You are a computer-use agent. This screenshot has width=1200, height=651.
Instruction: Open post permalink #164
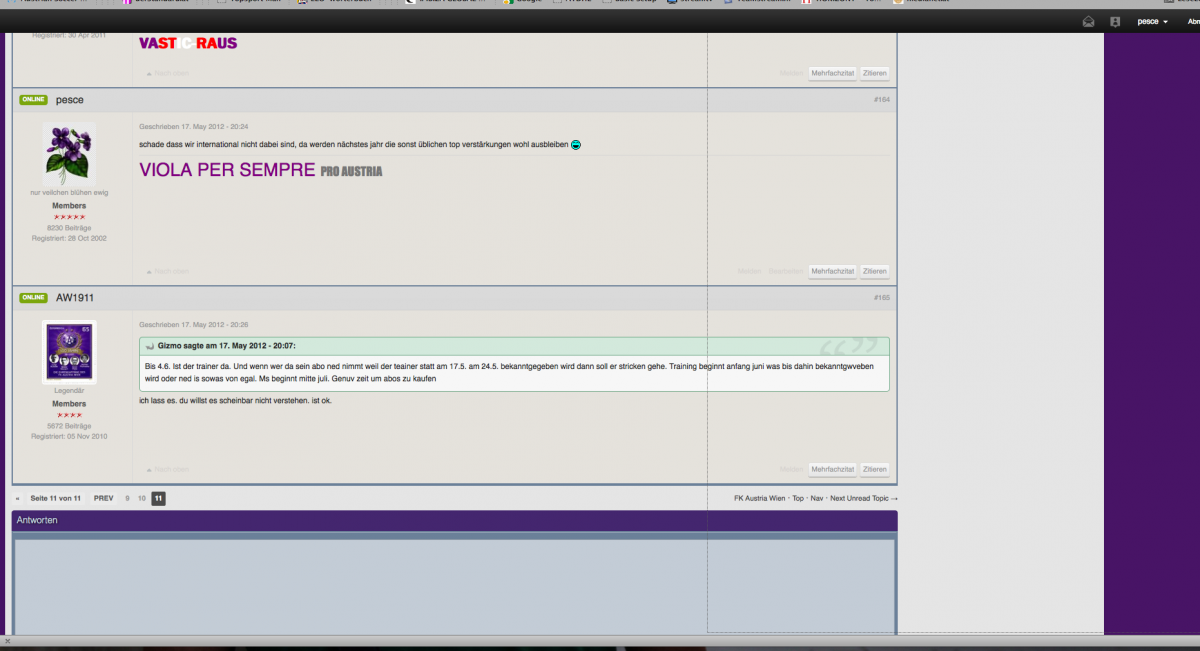click(x=881, y=100)
